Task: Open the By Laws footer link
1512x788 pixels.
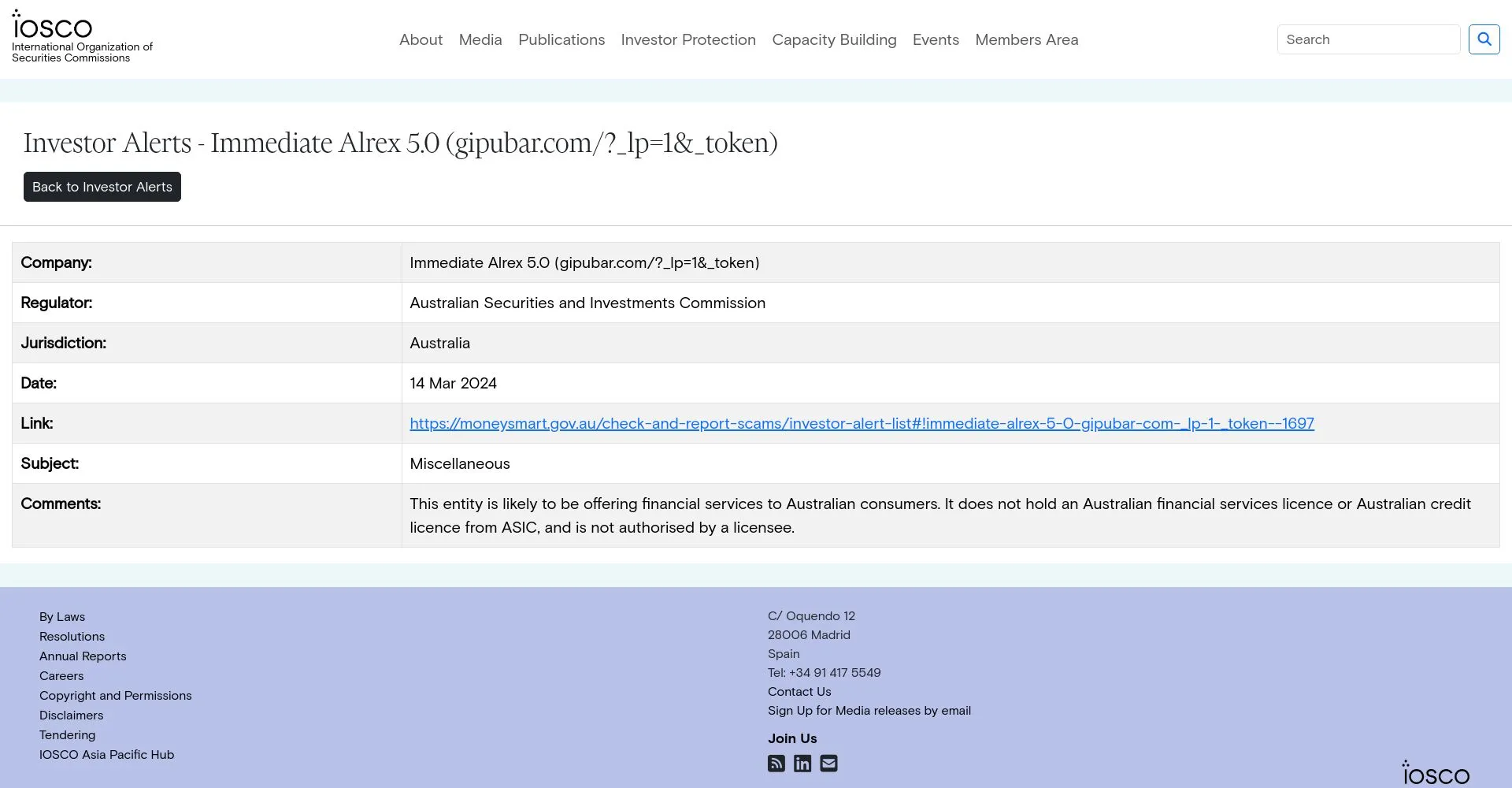Action: (62, 617)
